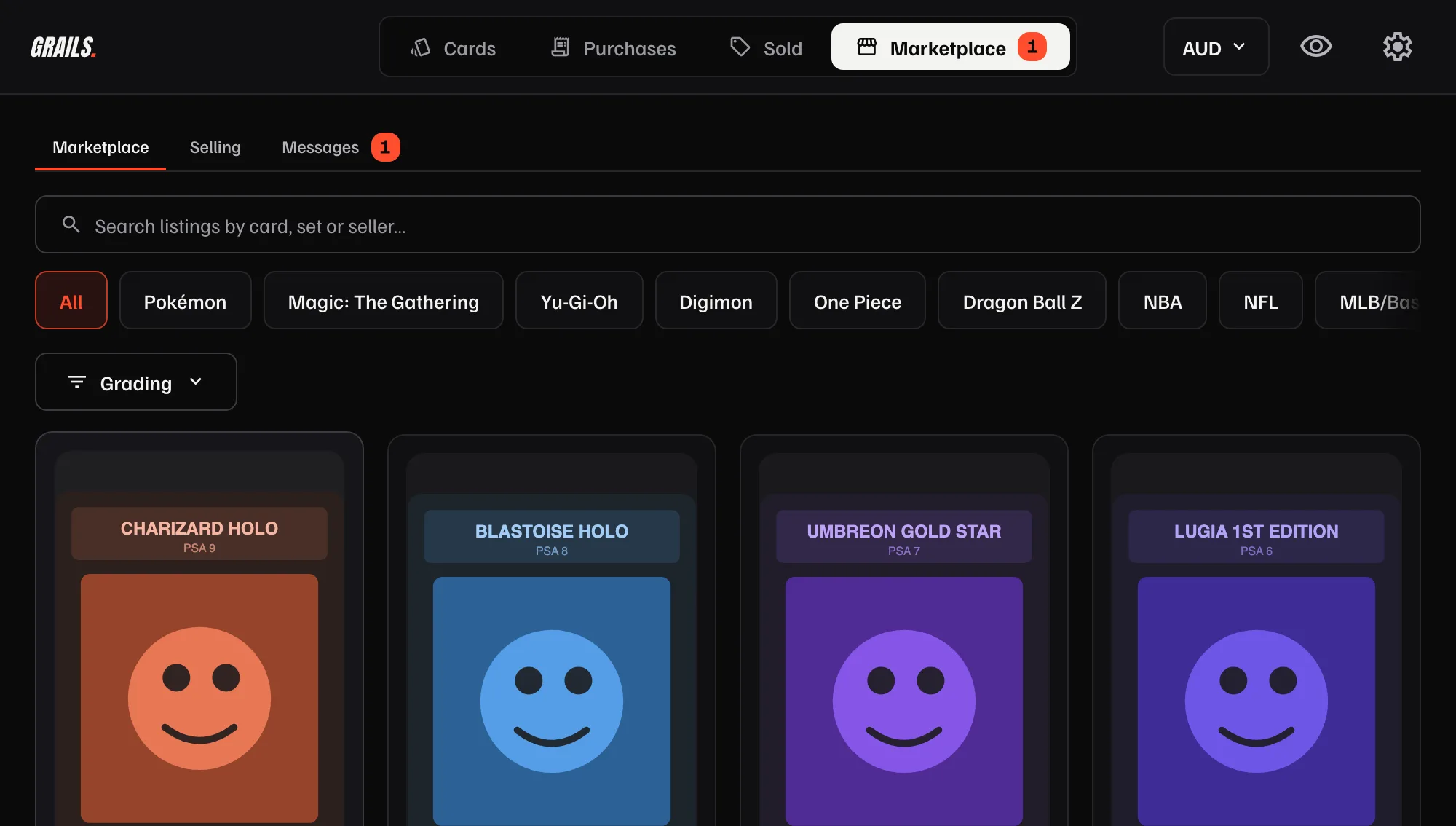The height and width of the screenshot is (826, 1456).
Task: Open the Umbreon Gold Star PSA 7 listing
Action: 904,632
